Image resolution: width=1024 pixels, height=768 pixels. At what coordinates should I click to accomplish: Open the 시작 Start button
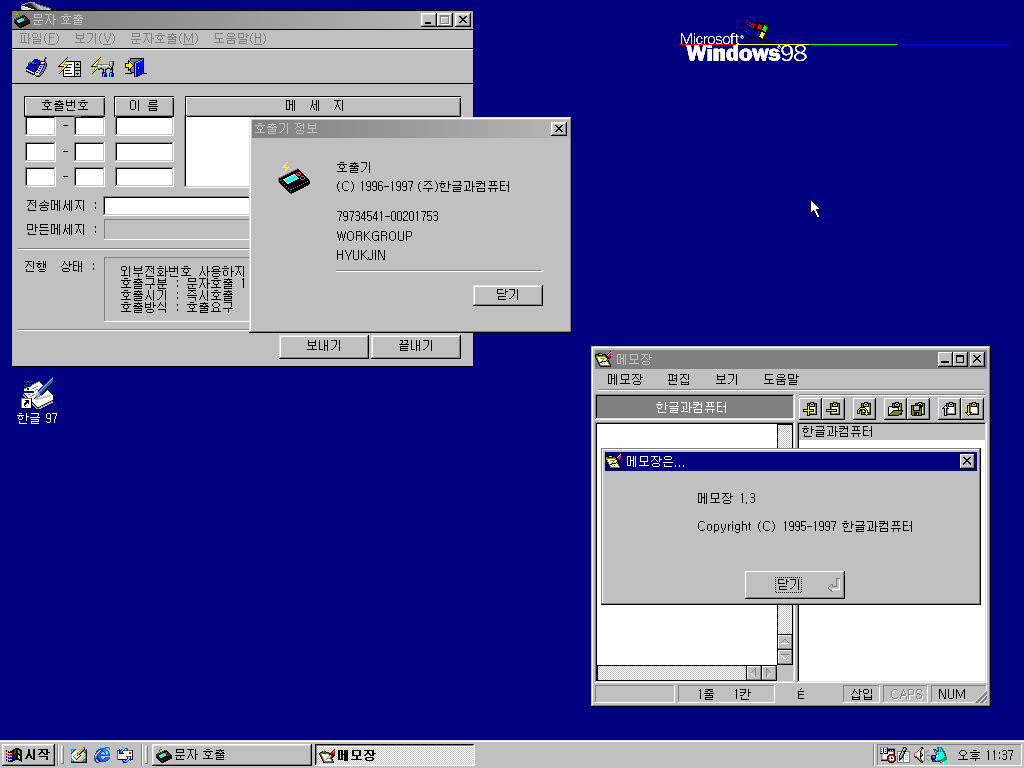[28, 755]
